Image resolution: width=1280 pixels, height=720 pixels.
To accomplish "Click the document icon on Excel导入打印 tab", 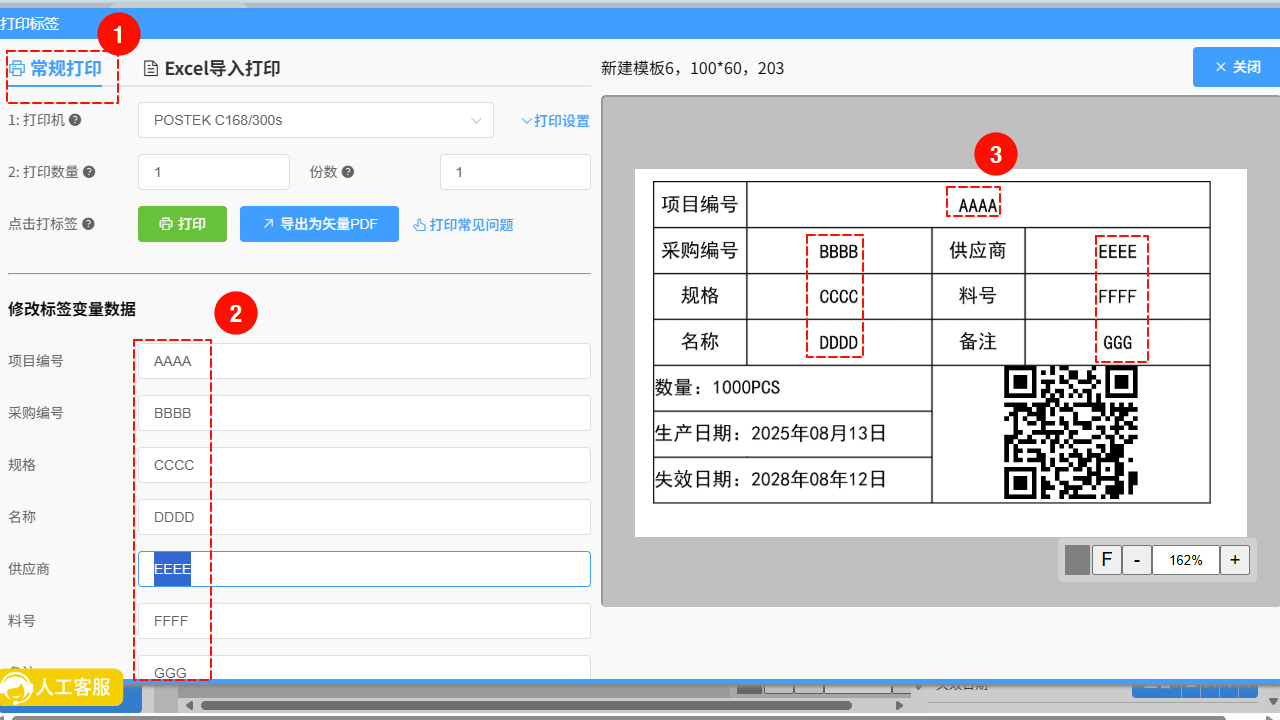I will (x=151, y=69).
